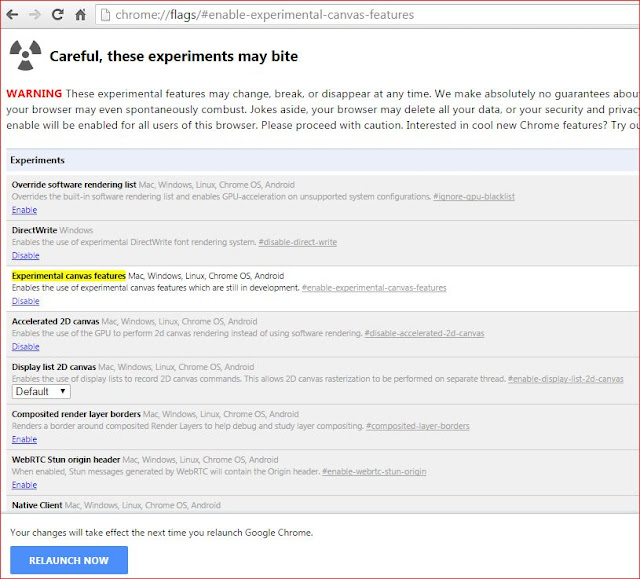Enable Override software rendering list
This screenshot has width=640, height=579.
[x=24, y=210]
